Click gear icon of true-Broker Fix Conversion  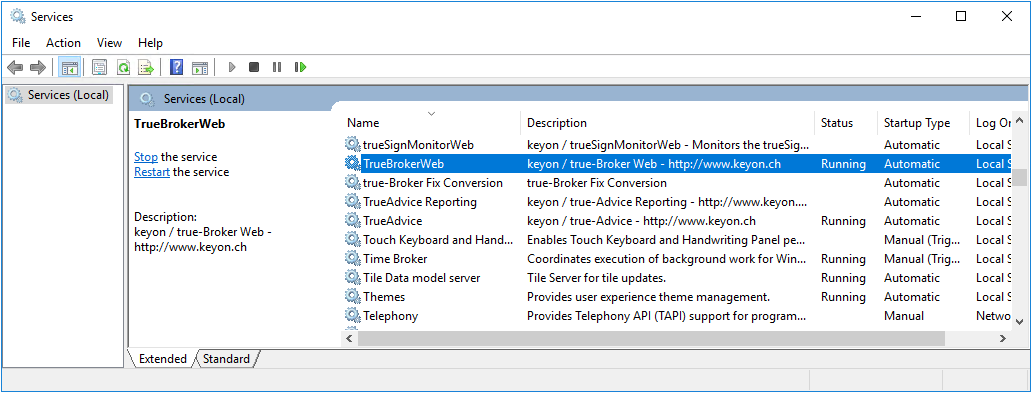pyautogui.click(x=353, y=182)
